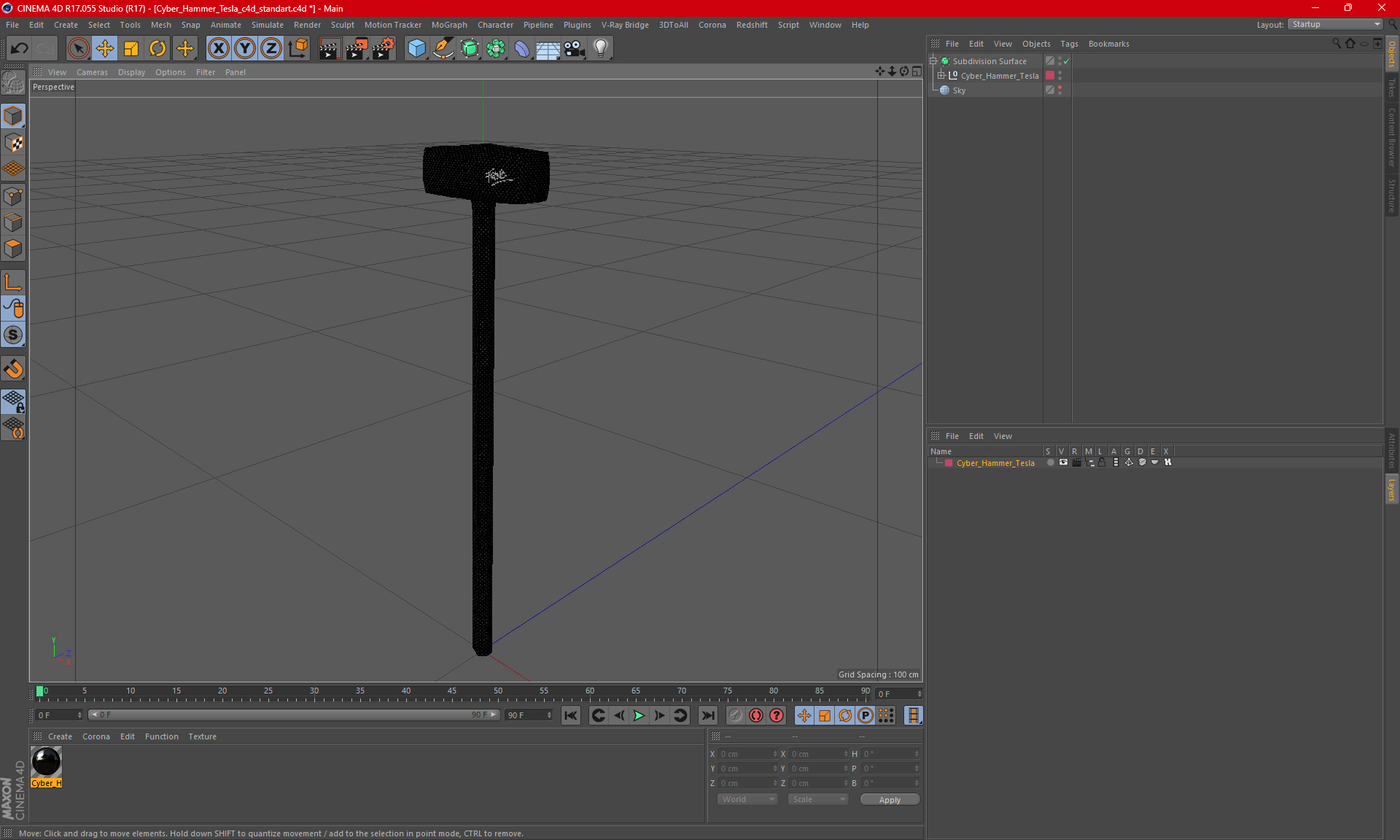Enable the Axis mode icon

pyautogui.click(x=13, y=282)
